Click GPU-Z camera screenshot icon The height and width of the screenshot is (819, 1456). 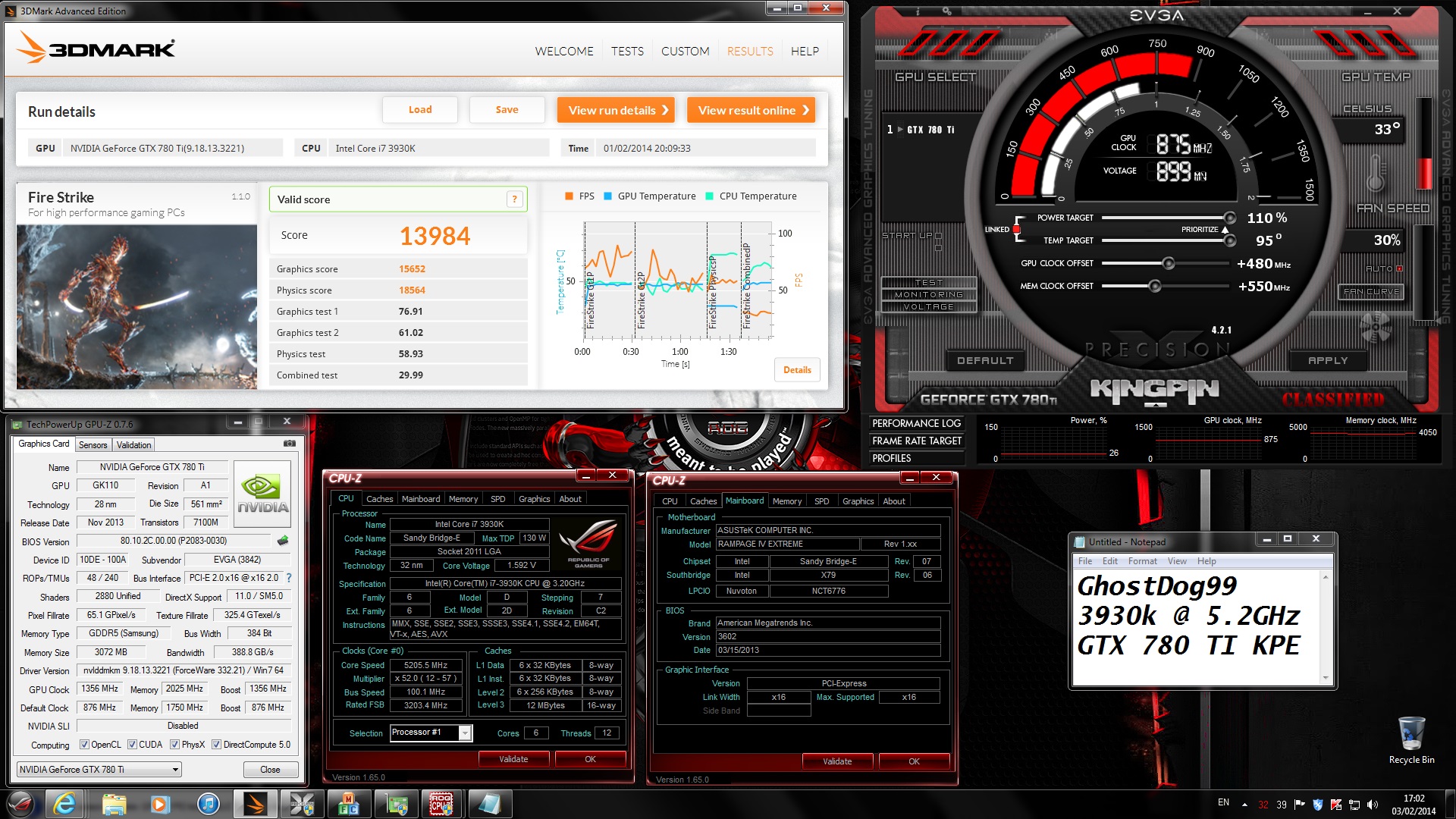coord(289,444)
